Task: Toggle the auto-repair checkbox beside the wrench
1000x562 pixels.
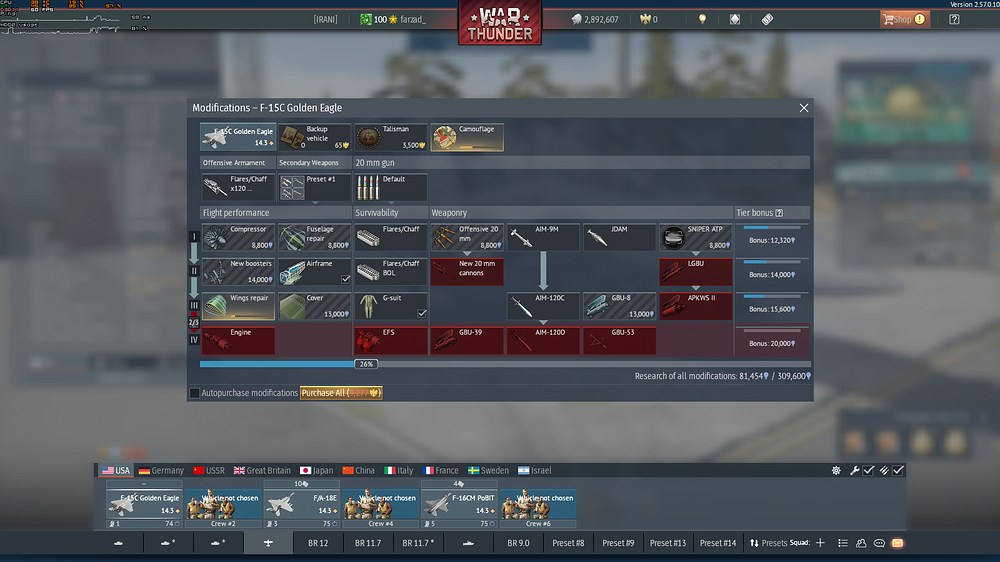Action: tap(868, 470)
